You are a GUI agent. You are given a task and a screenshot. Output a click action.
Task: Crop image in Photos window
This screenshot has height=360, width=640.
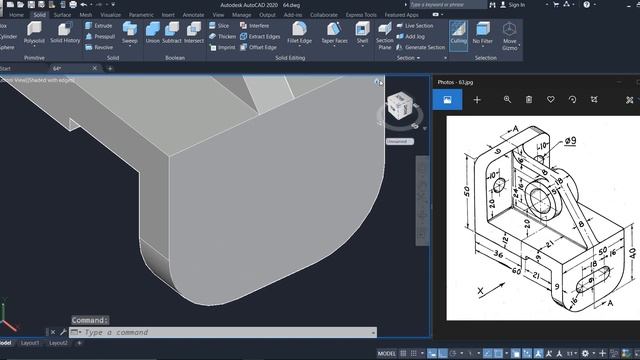coord(594,100)
